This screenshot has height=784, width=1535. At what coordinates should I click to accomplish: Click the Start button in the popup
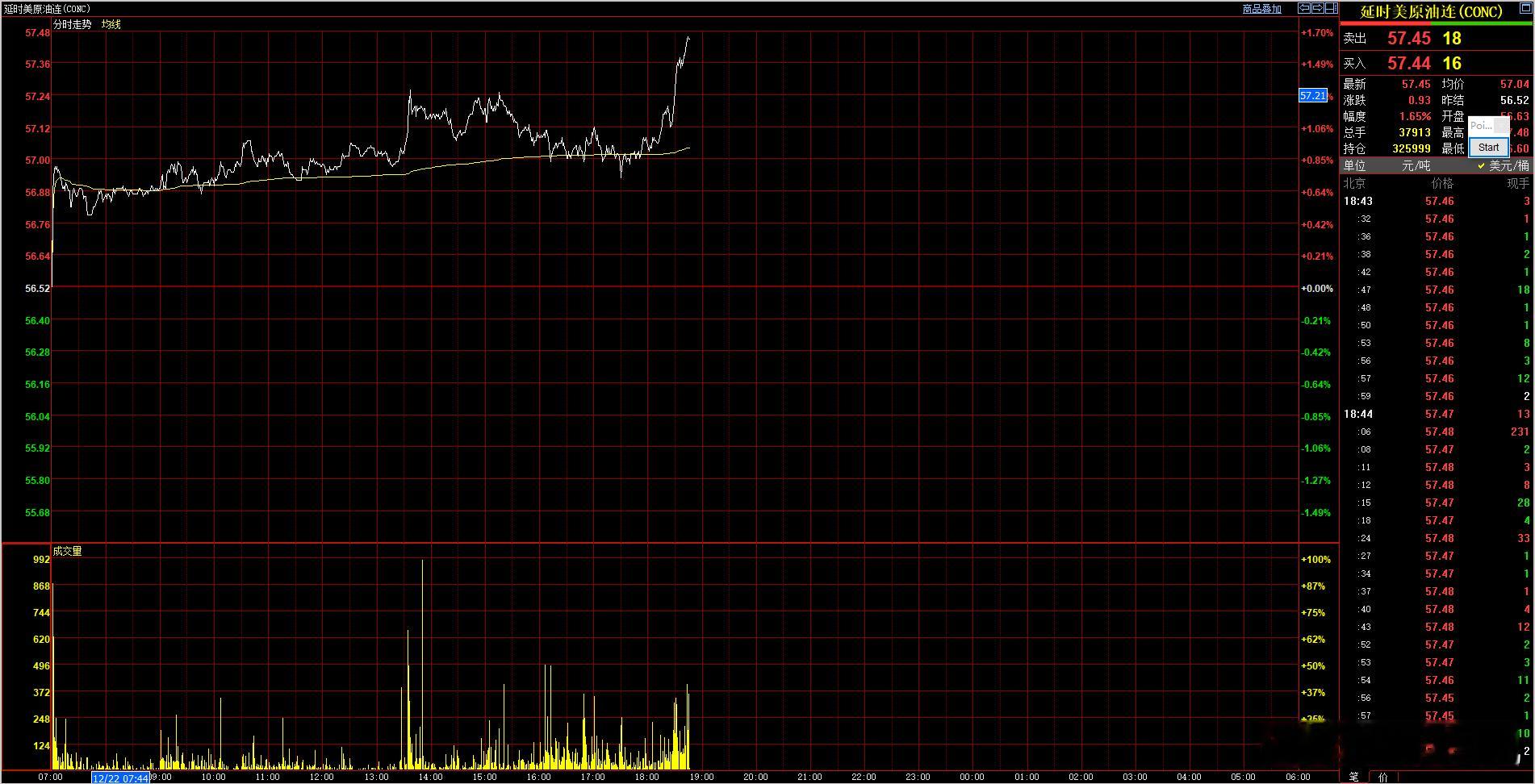click(x=1488, y=148)
